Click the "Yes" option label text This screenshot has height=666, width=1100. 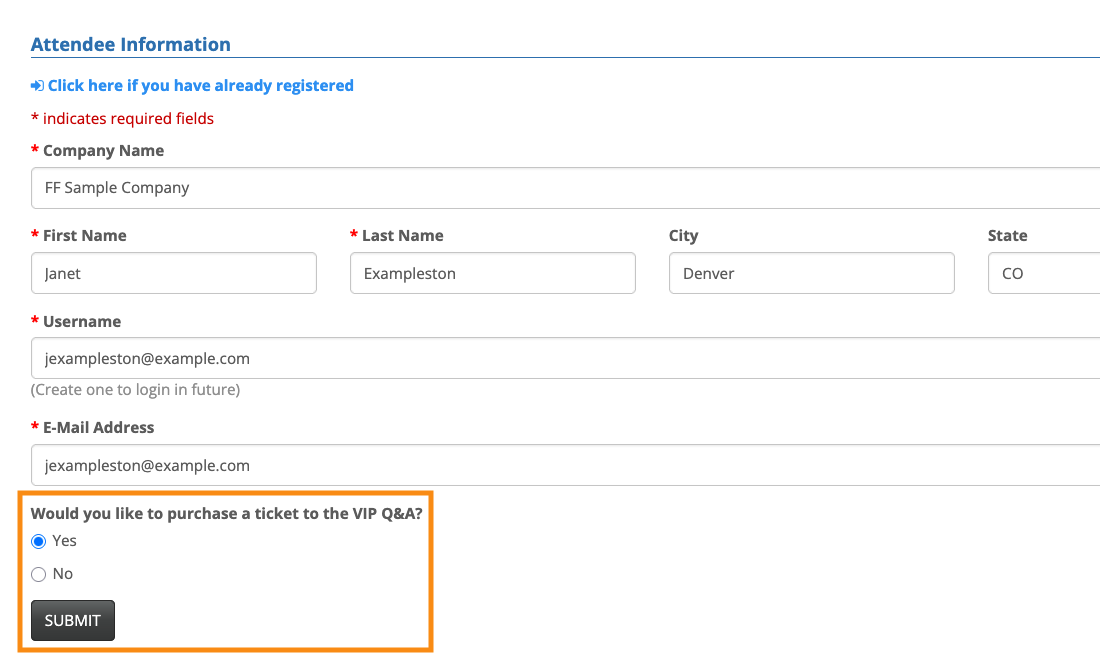[65, 541]
